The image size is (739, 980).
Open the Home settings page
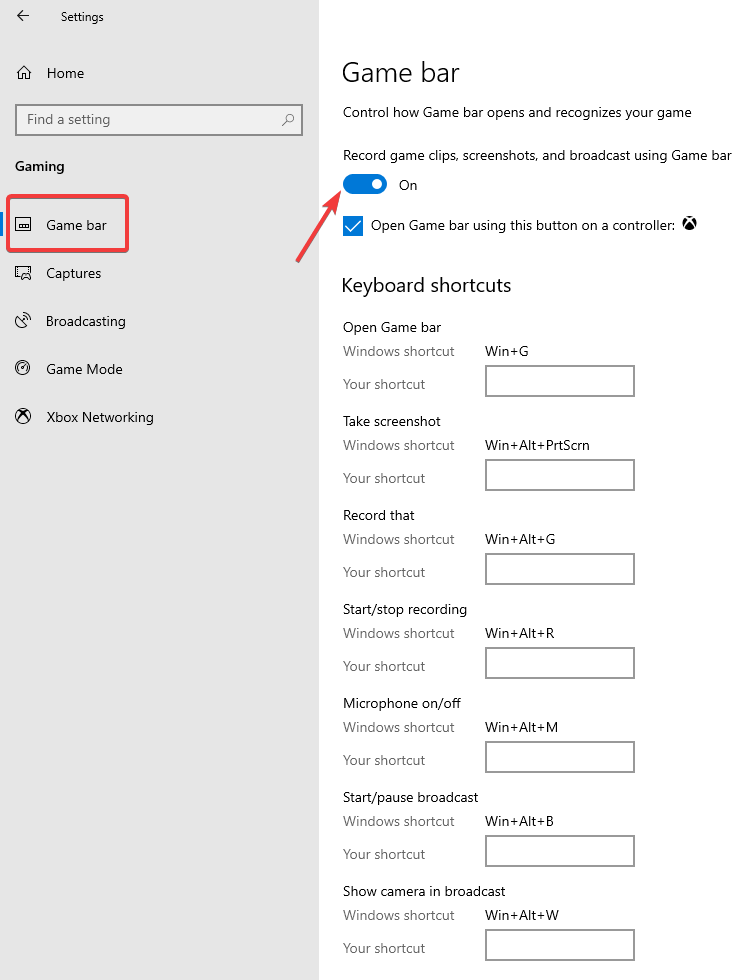pos(65,73)
